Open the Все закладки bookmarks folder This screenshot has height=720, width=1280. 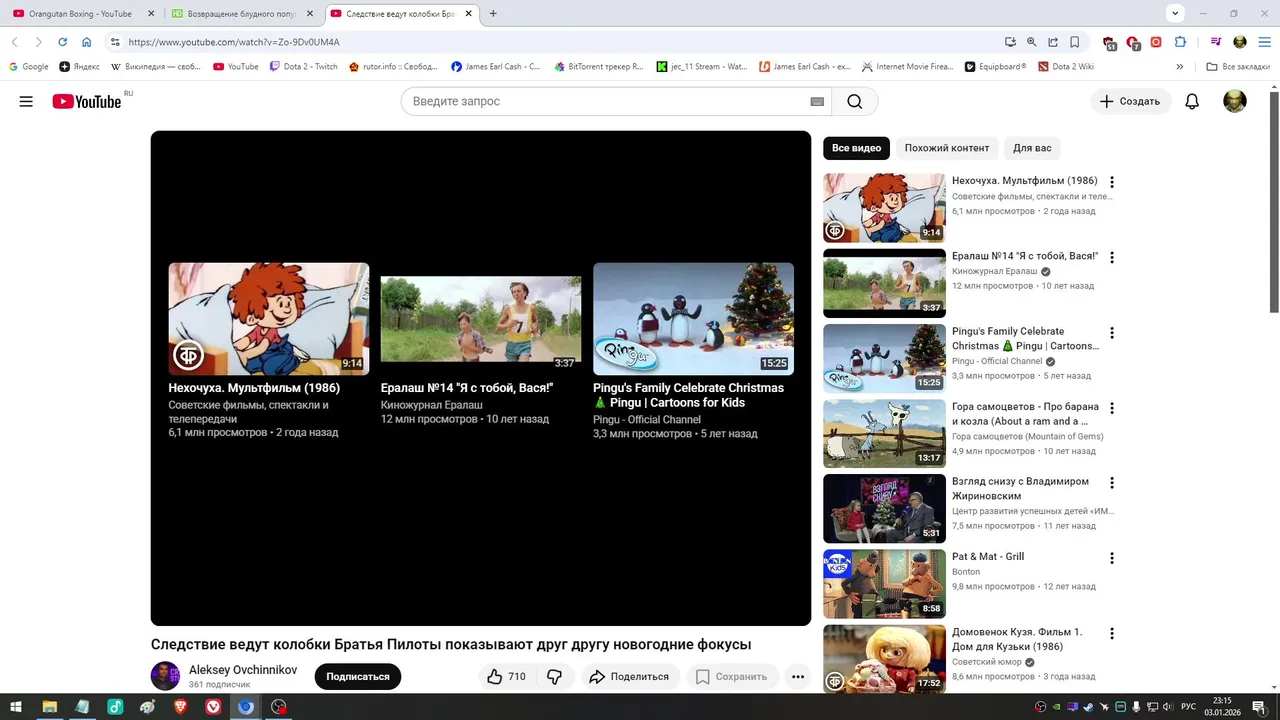(x=1238, y=67)
